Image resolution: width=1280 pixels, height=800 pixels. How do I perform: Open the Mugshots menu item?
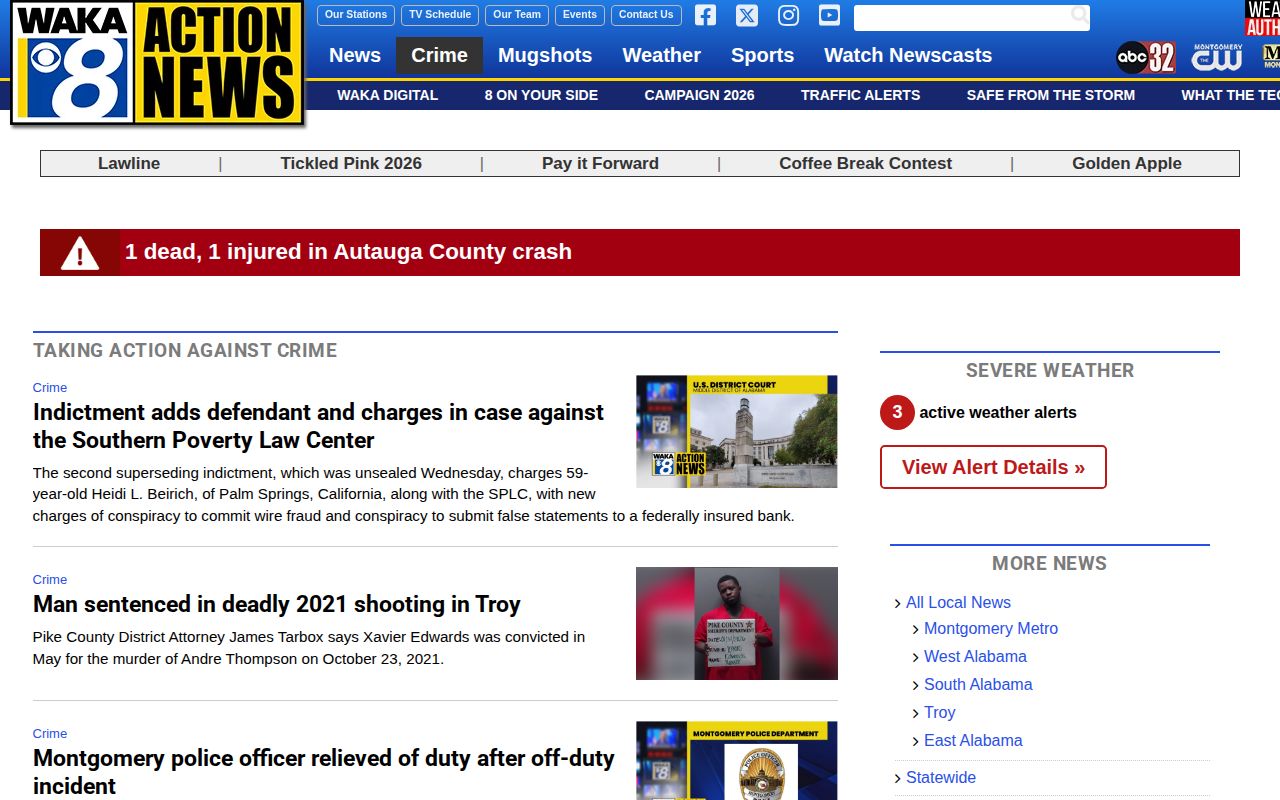click(545, 55)
